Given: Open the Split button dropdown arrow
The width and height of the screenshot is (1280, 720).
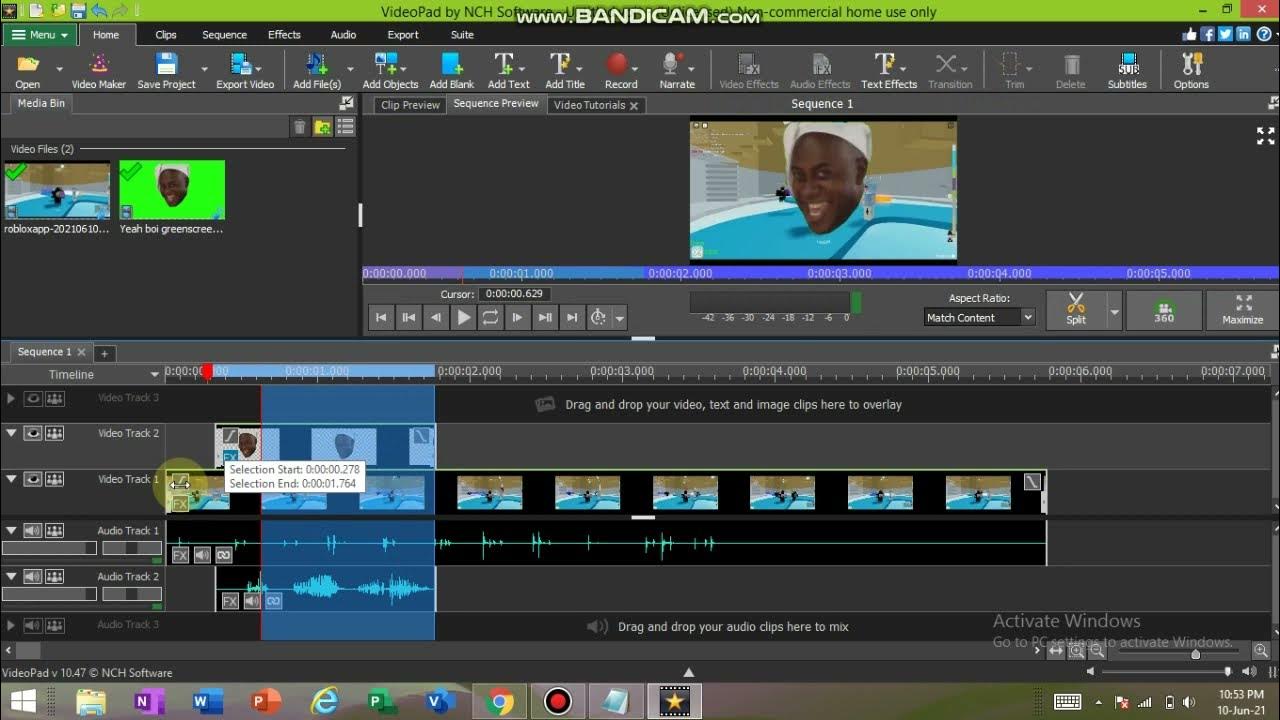Looking at the screenshot, I should pyautogui.click(x=1115, y=312).
